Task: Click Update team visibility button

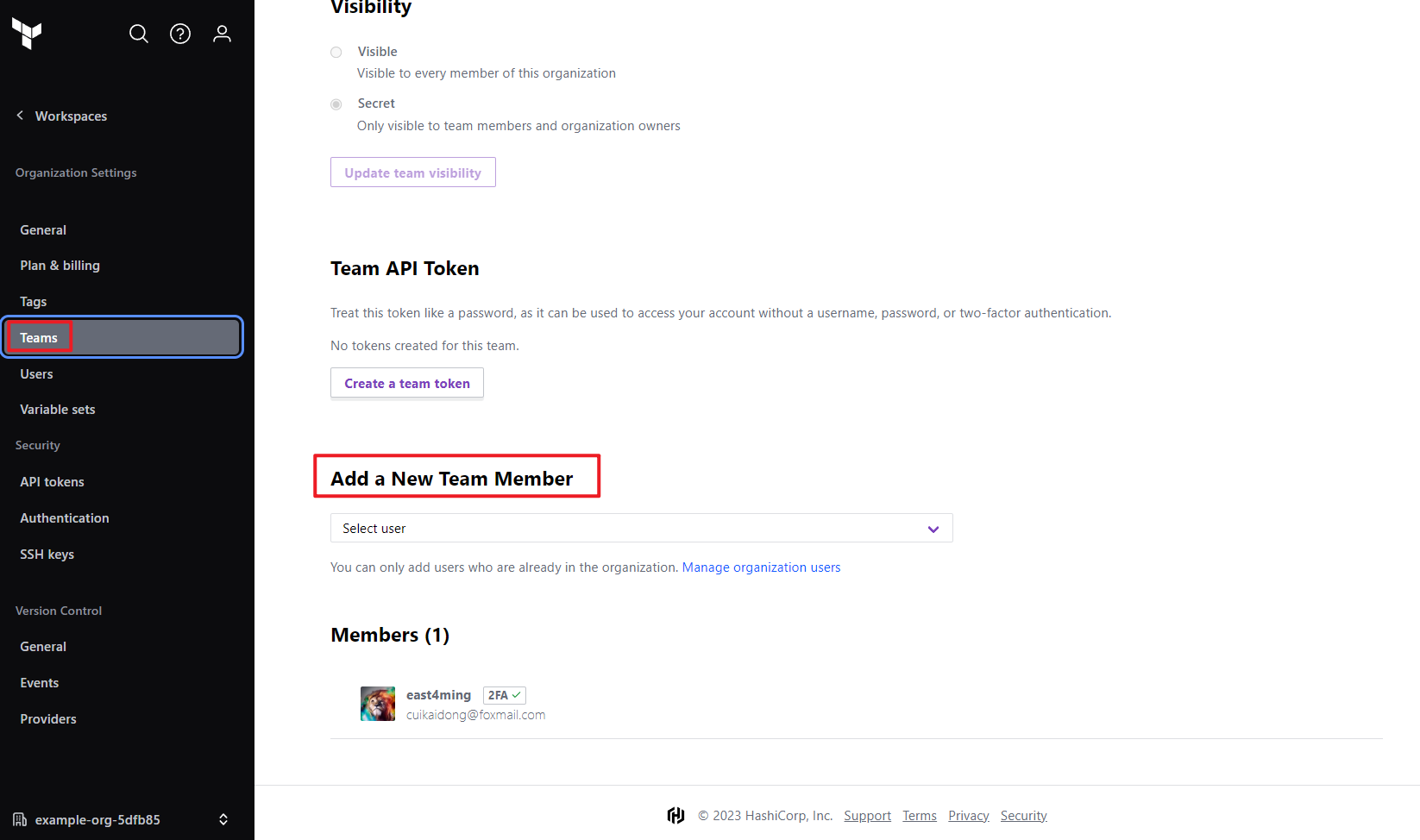Action: click(413, 172)
